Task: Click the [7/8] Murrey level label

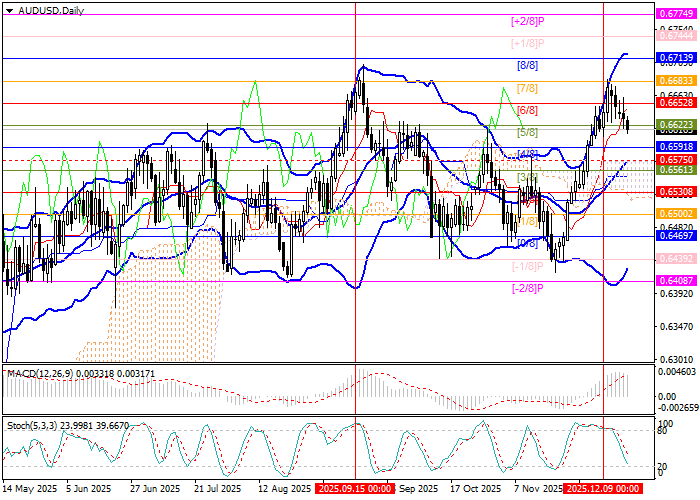Action: pyautogui.click(x=527, y=88)
